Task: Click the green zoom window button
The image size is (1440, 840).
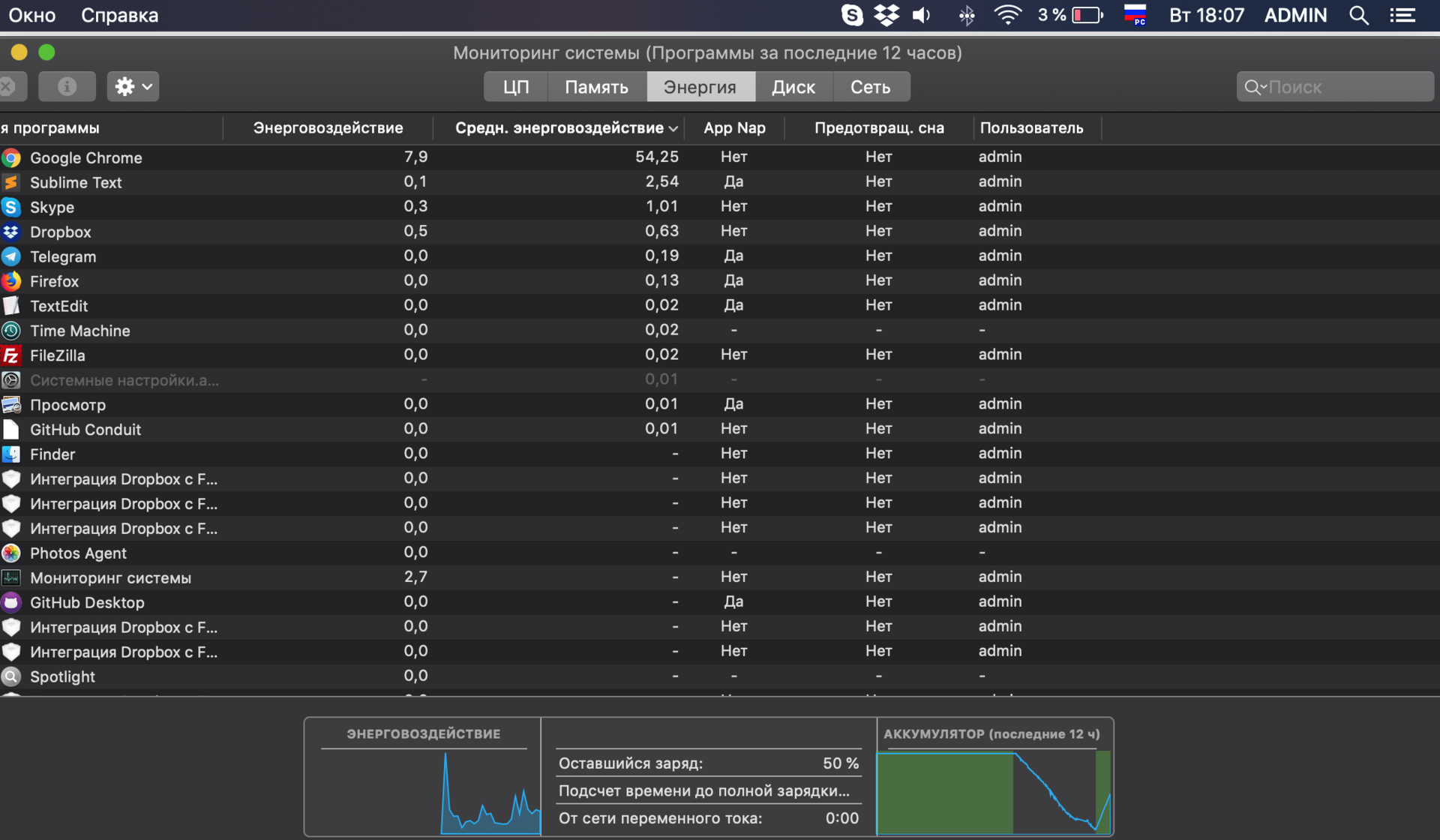Action: point(46,52)
